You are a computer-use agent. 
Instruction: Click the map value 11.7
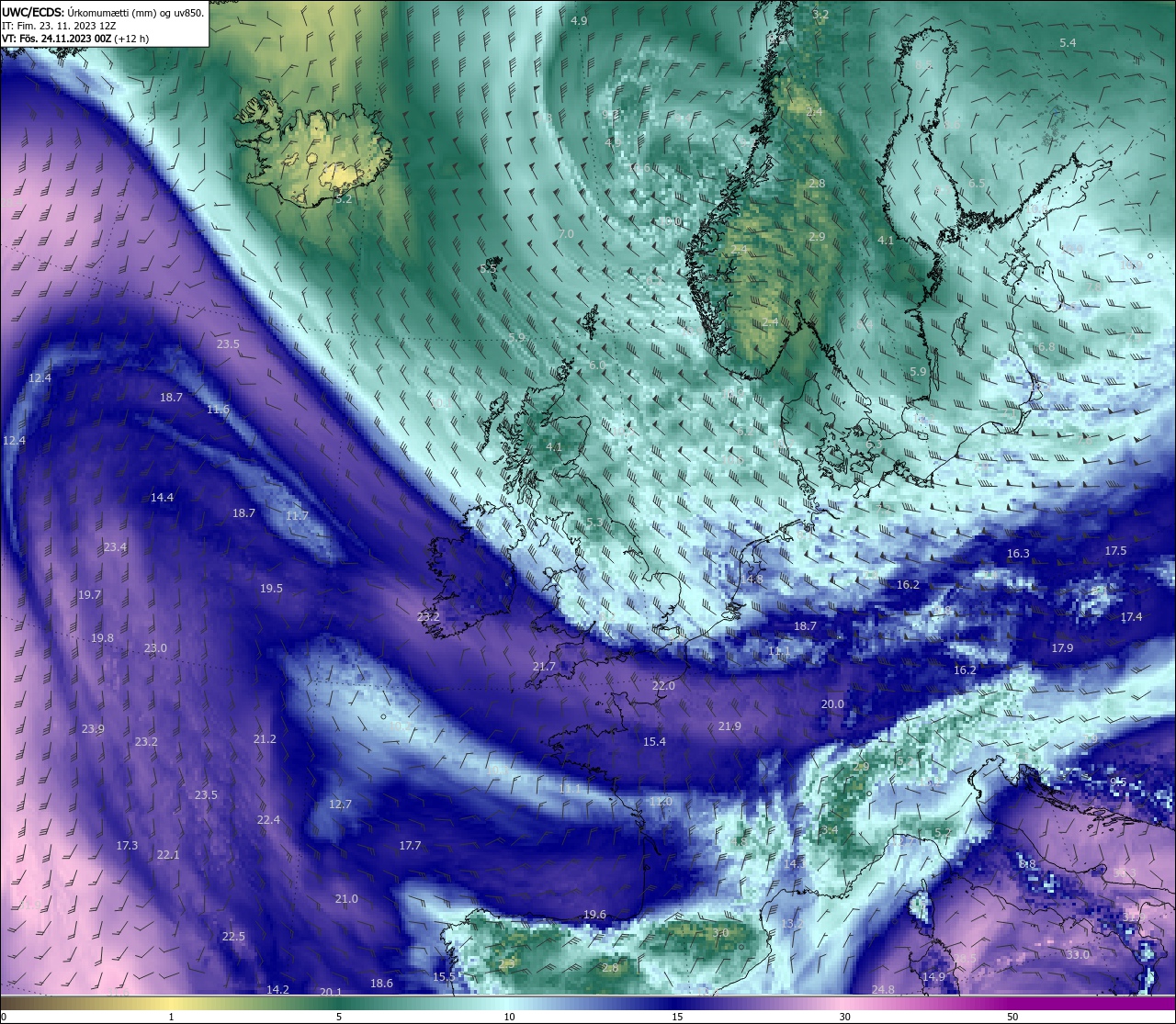297,516
